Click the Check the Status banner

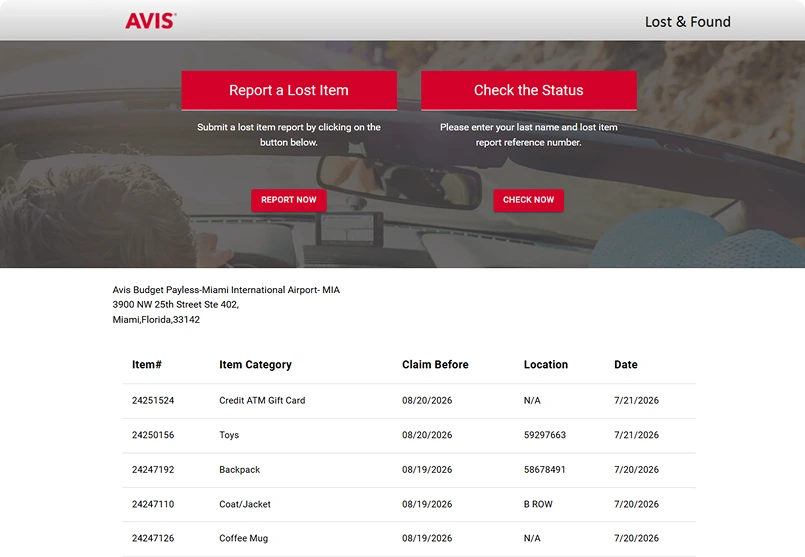coord(529,90)
